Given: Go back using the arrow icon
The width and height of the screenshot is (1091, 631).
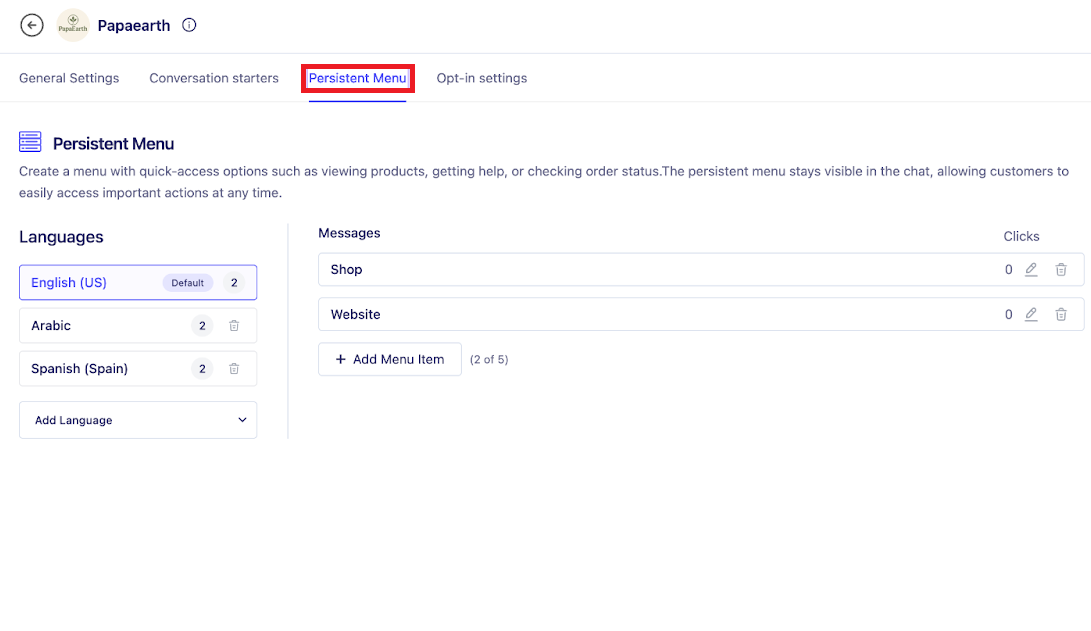Looking at the screenshot, I should [31, 25].
